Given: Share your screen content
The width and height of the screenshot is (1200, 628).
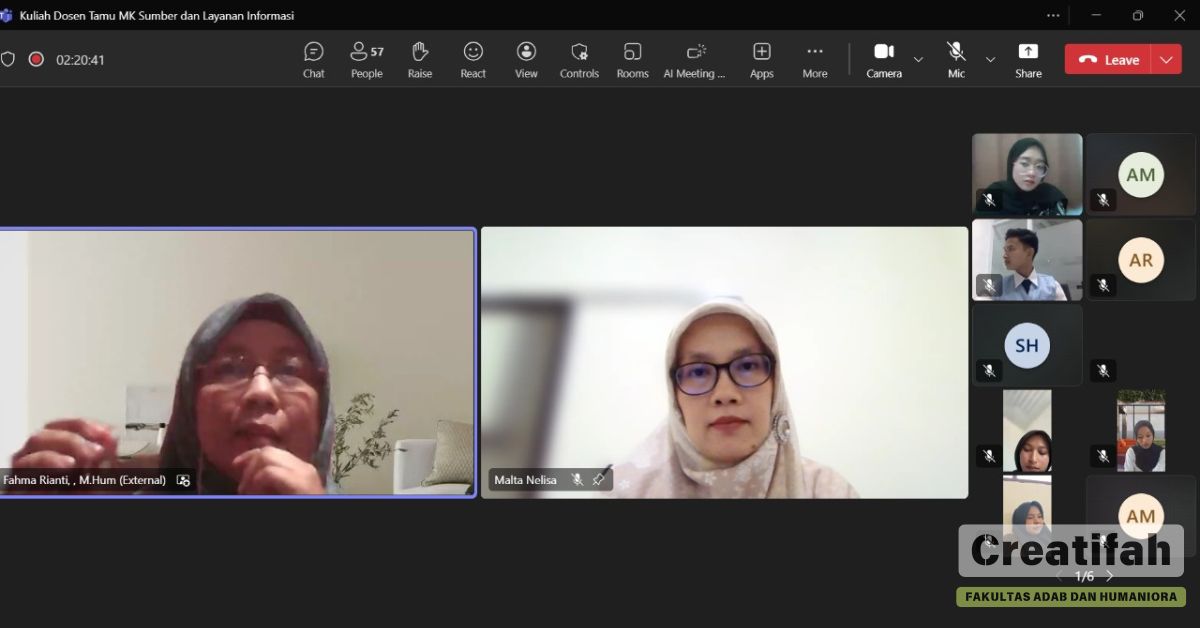Looking at the screenshot, I should (x=1028, y=59).
